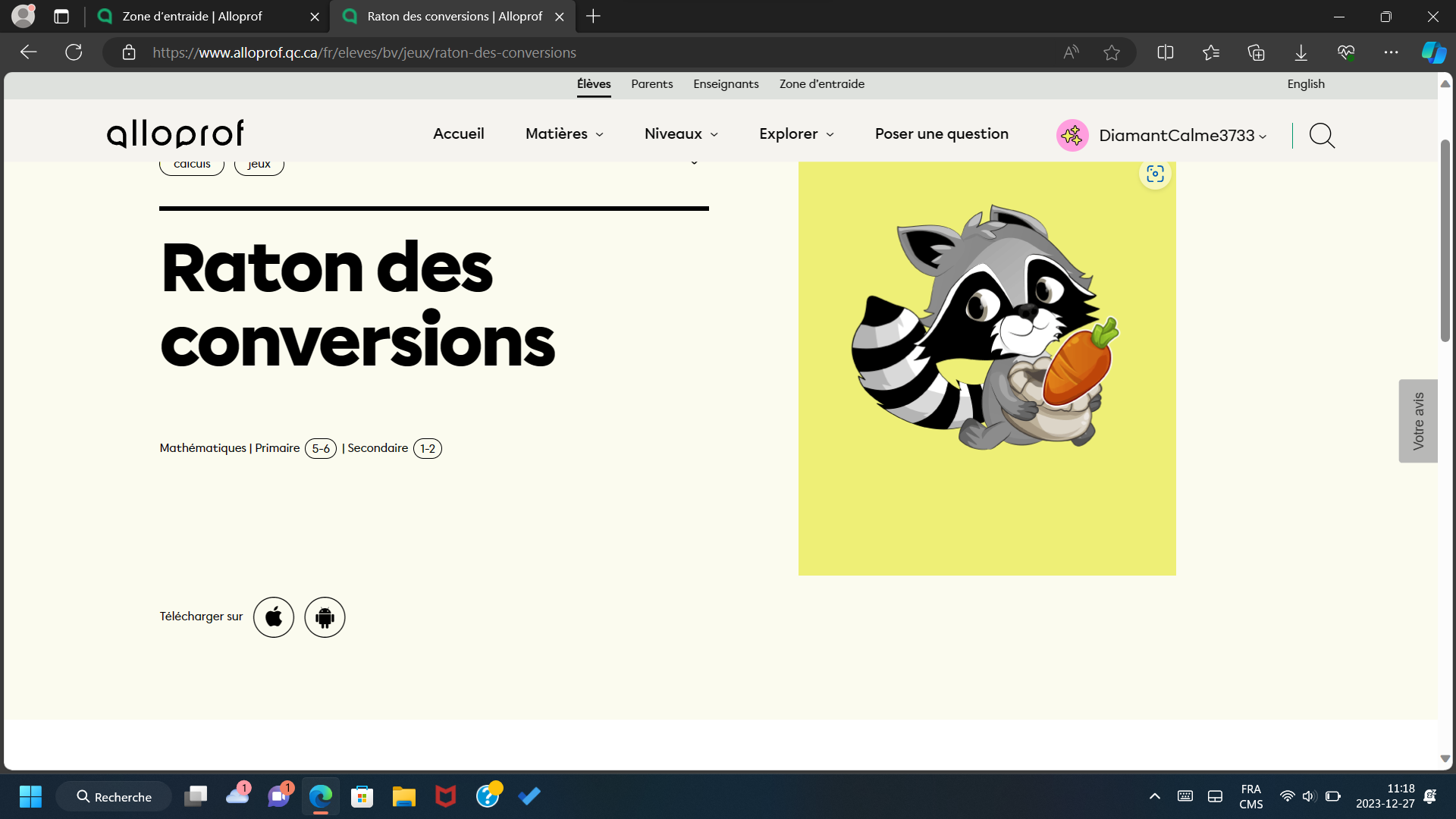
Task: Download the game for Android
Action: coord(325,617)
